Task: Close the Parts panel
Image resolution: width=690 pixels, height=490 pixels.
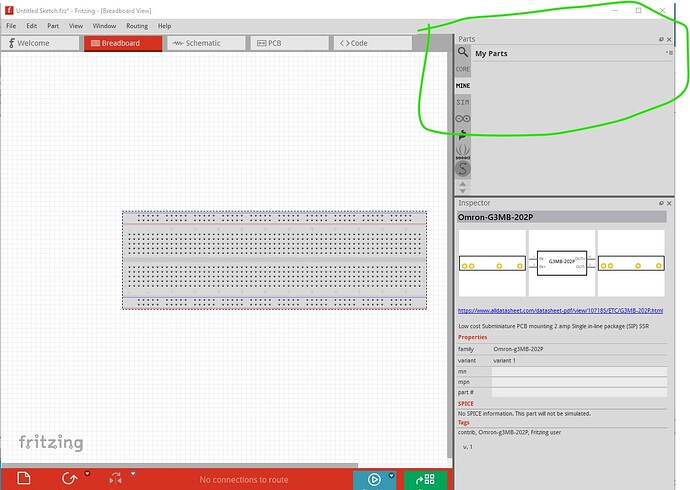Action: click(x=669, y=39)
